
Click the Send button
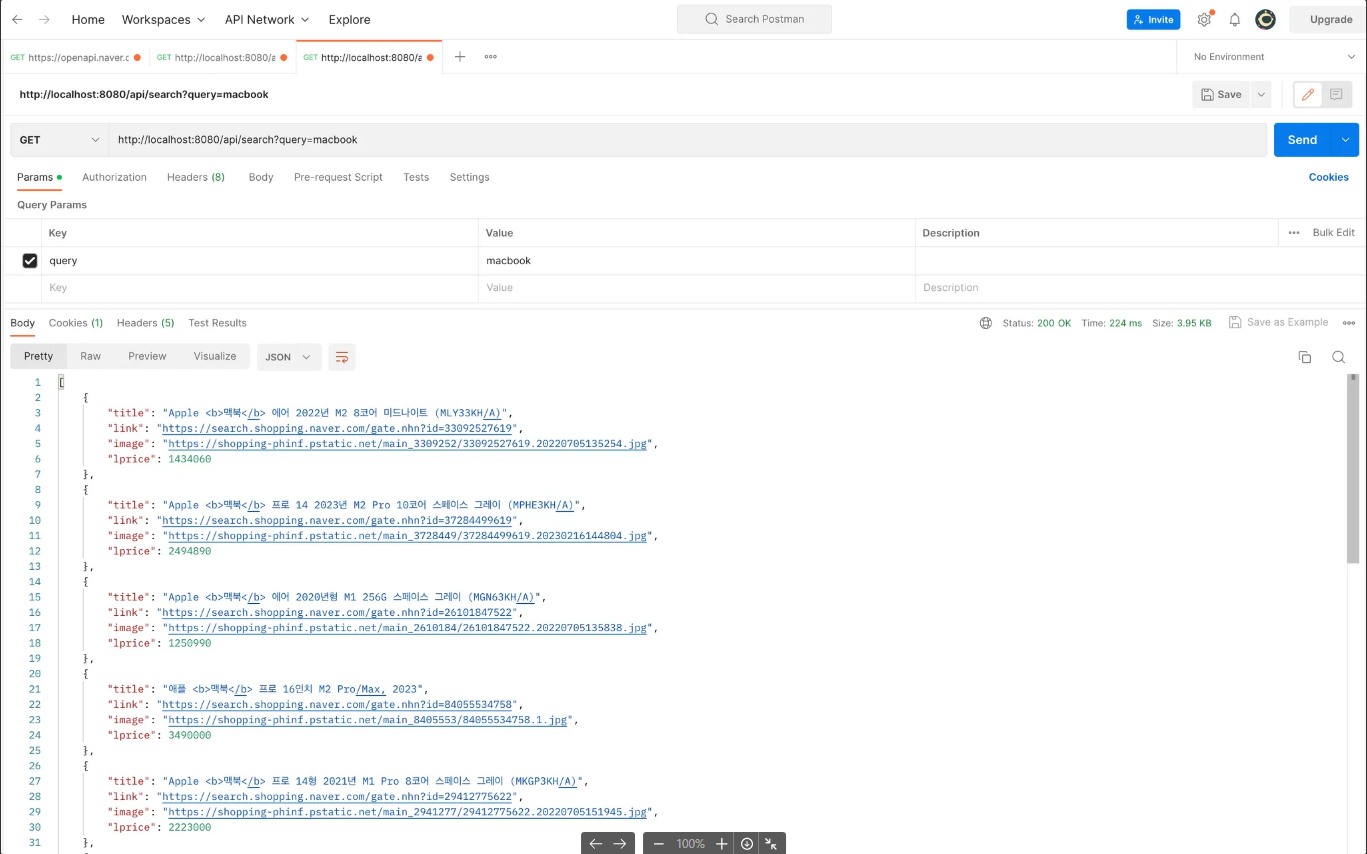[1302, 140]
